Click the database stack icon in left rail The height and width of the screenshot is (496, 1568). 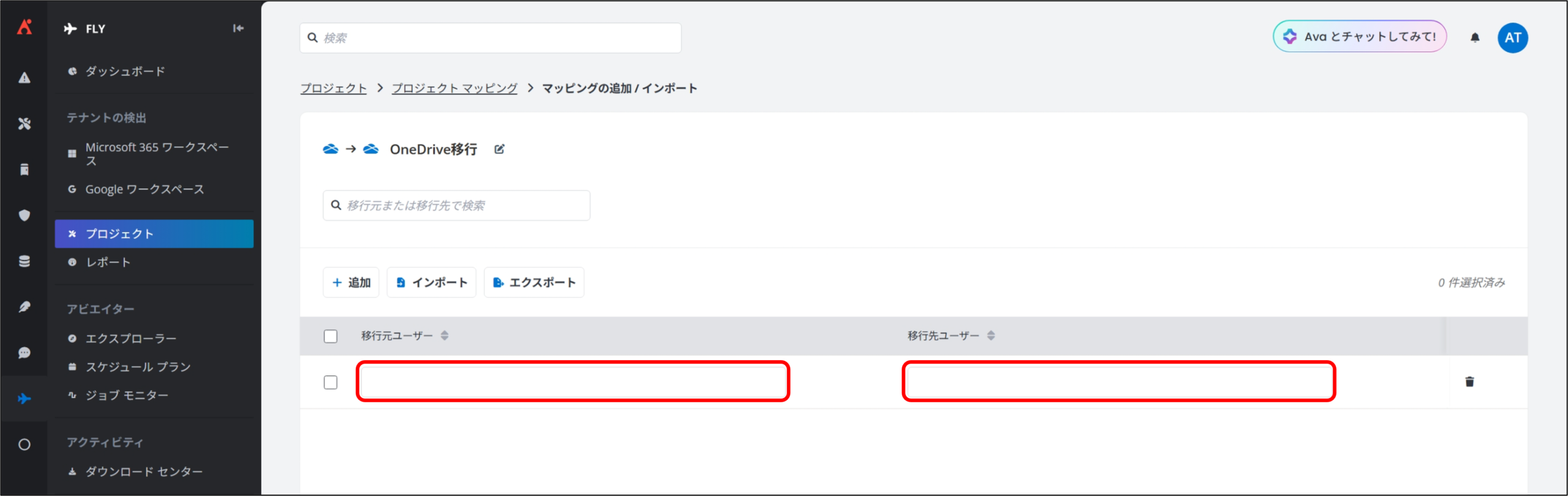point(24,261)
